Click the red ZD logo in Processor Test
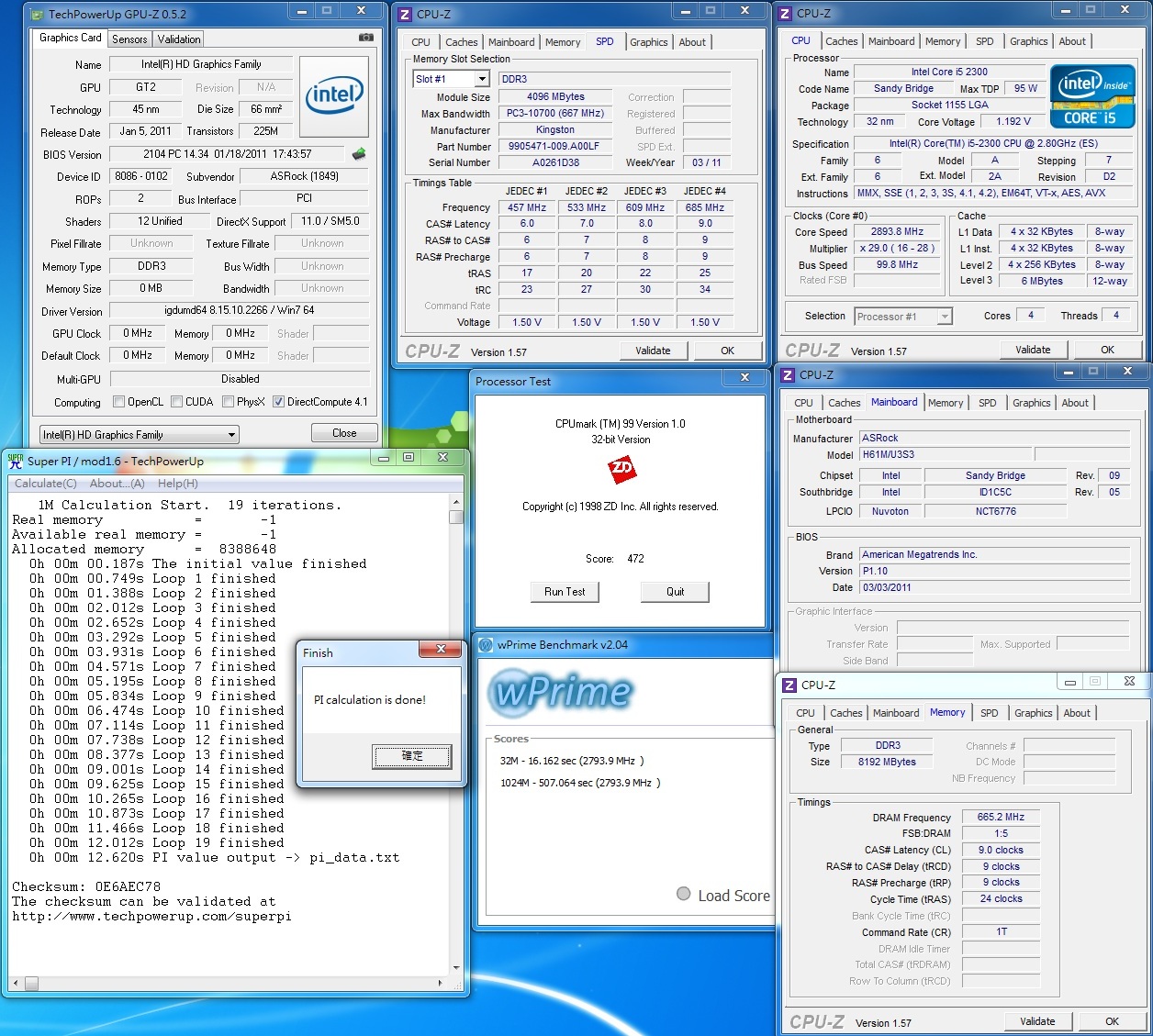 coord(621,470)
